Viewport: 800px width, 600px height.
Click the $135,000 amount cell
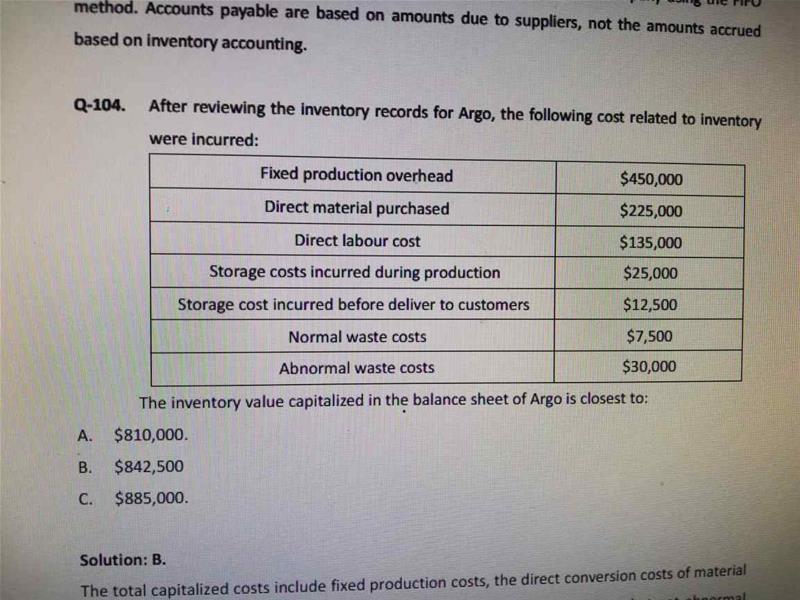coord(651,242)
